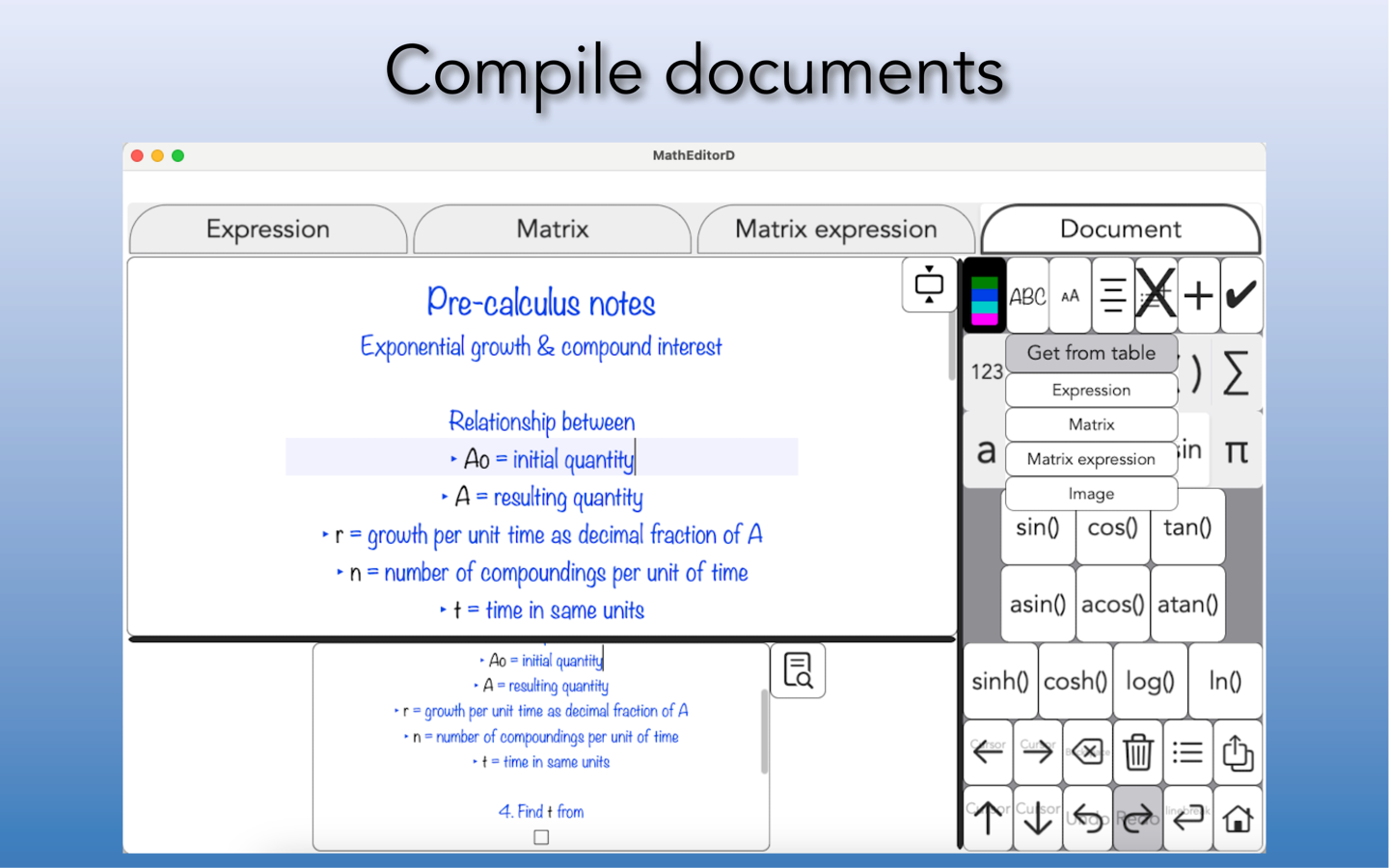Screen dimensions: 1389x868
Task: Click the home icon button
Action: tap(1238, 819)
